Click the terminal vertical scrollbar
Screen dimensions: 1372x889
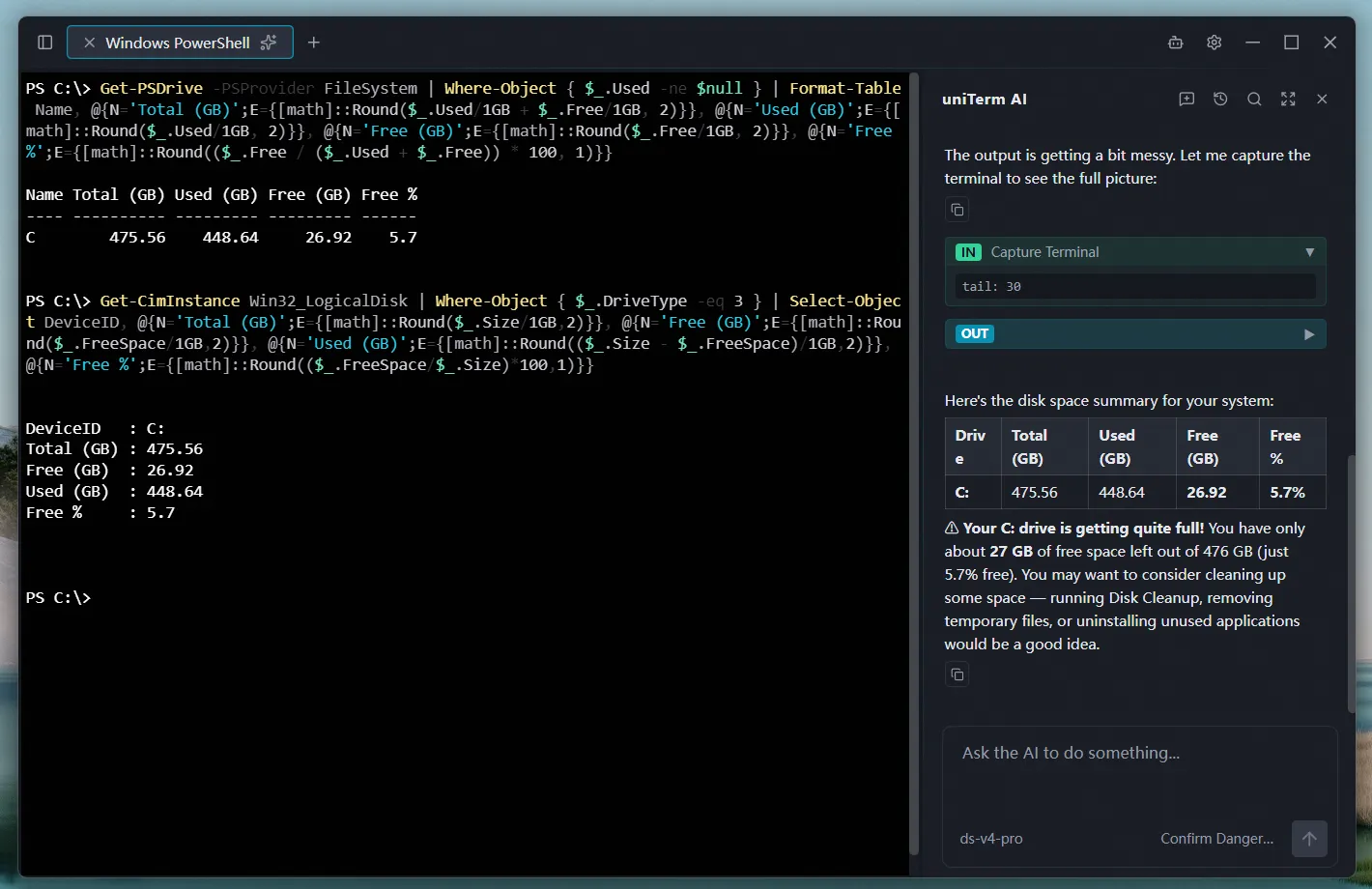(x=914, y=464)
